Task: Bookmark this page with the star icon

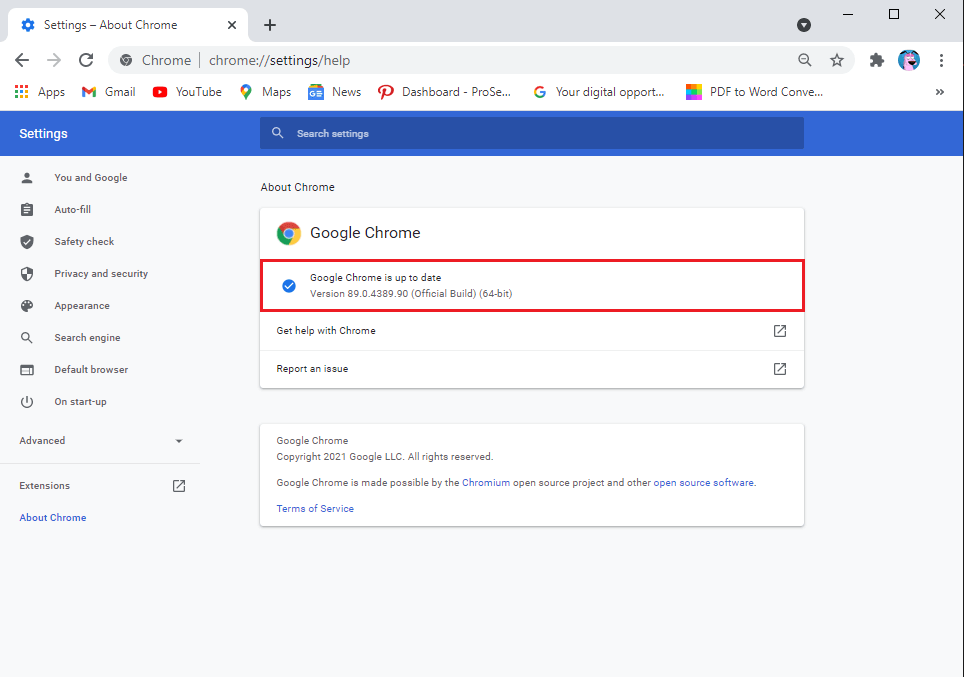Action: point(837,60)
